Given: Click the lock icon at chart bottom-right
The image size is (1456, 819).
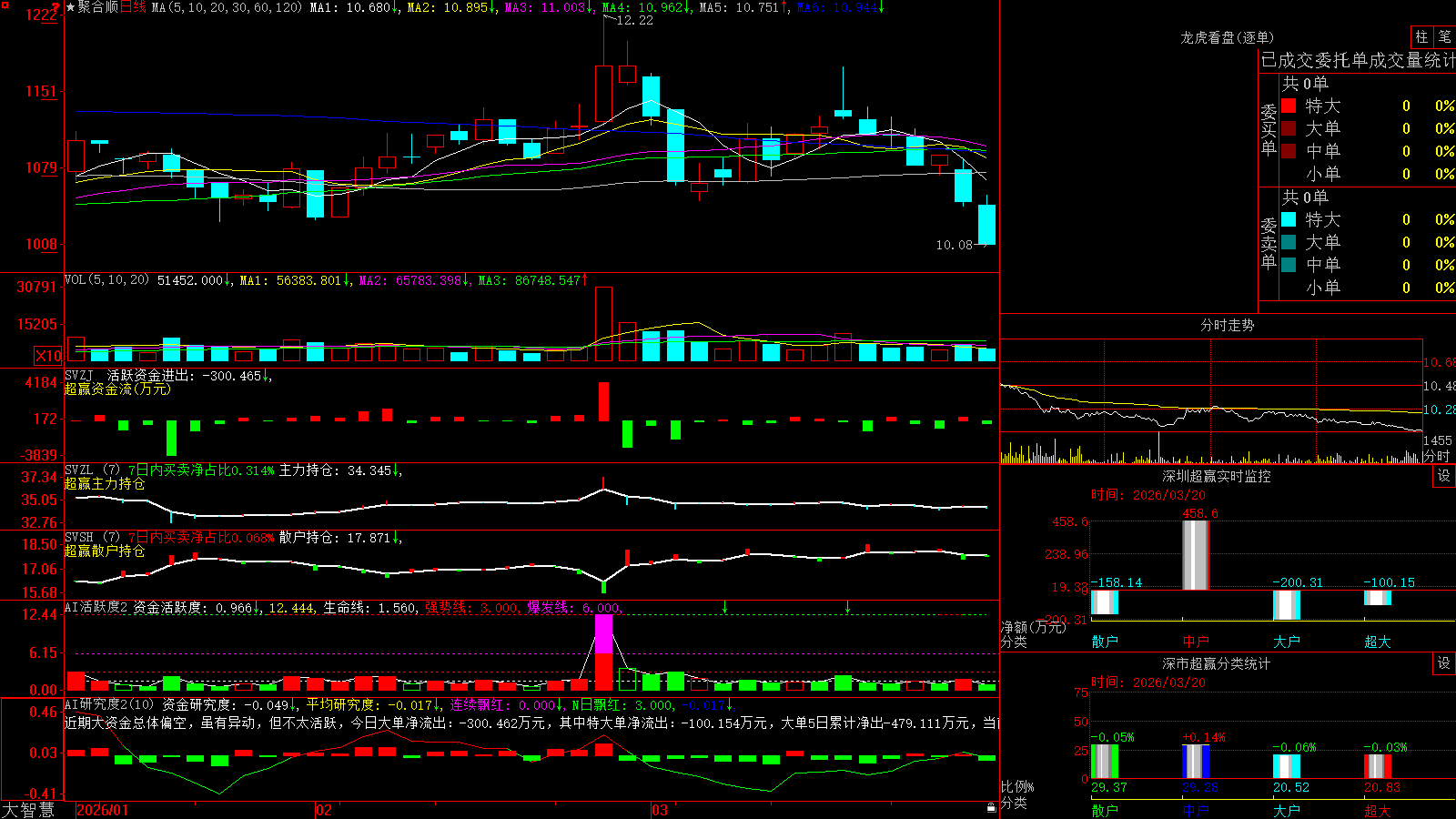Looking at the screenshot, I should click(x=991, y=807).
